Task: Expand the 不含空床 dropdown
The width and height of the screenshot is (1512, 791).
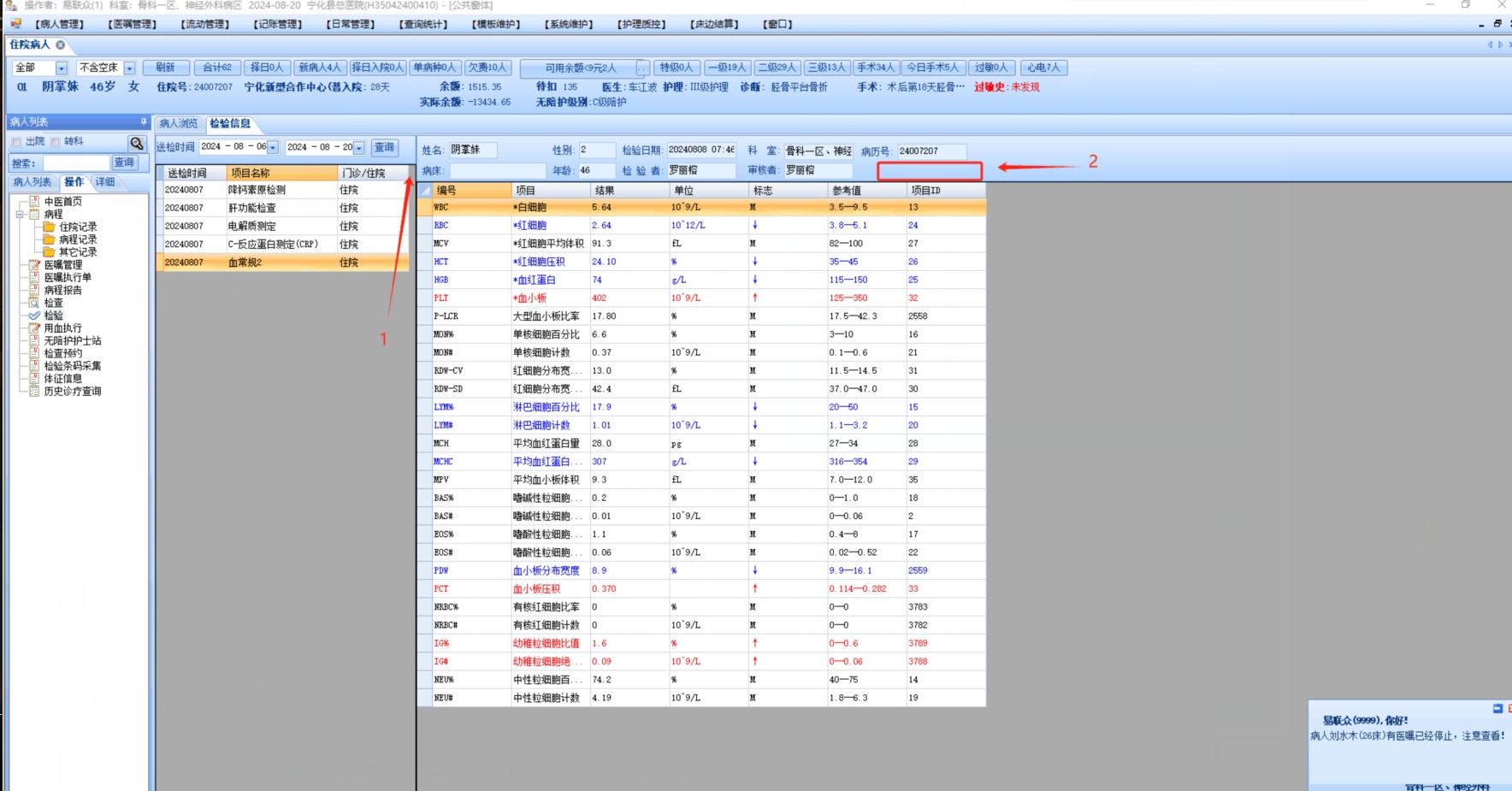Action: tap(129, 68)
